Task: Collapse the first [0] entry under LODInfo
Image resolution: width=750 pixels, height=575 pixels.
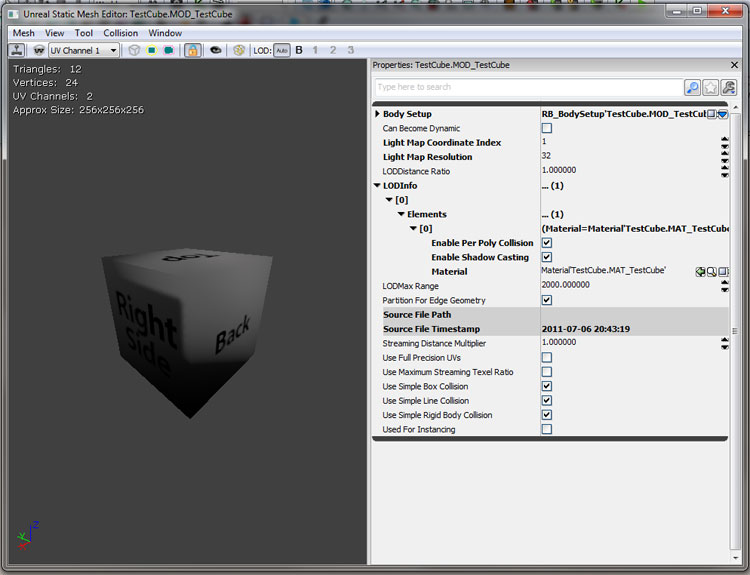Action: tap(389, 199)
